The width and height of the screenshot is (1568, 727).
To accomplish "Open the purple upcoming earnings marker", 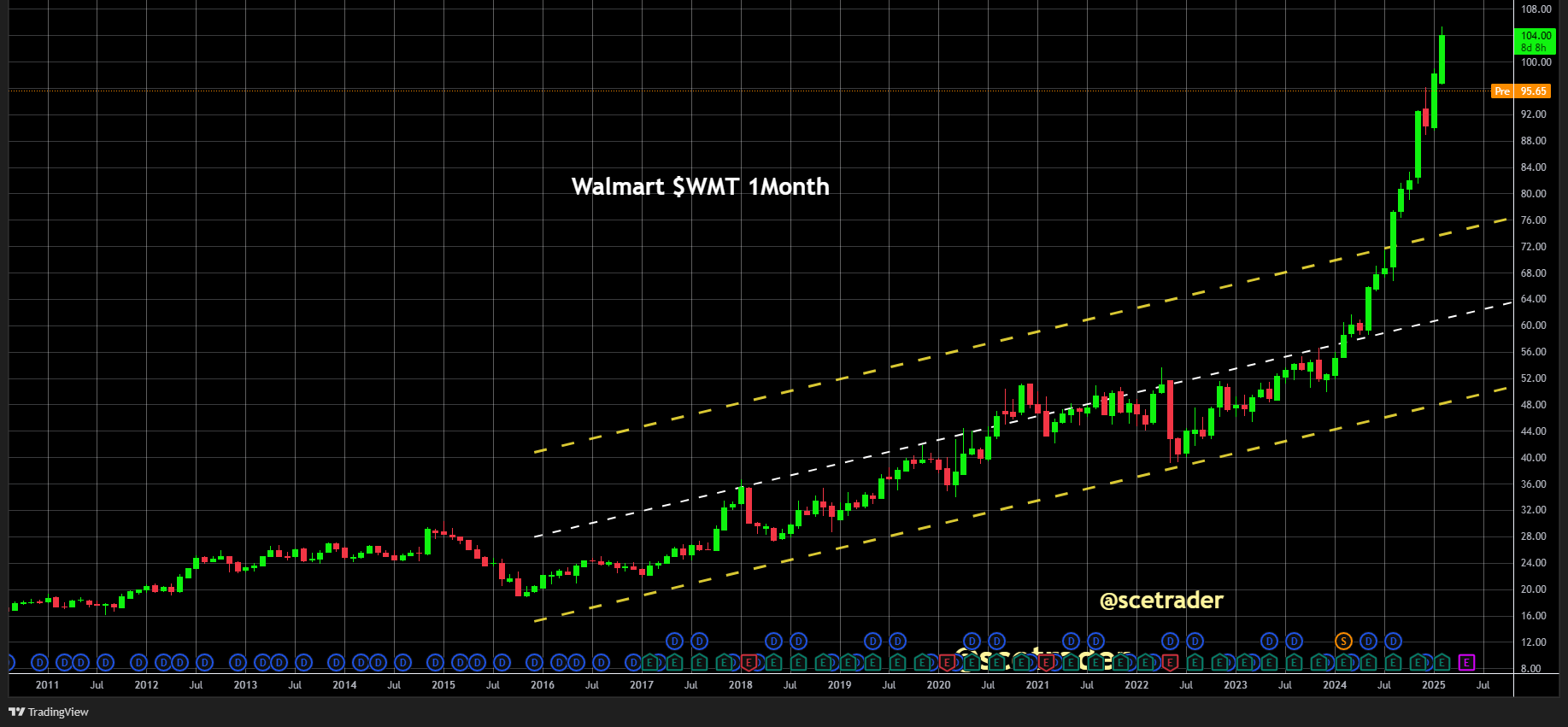I will (x=1467, y=662).
